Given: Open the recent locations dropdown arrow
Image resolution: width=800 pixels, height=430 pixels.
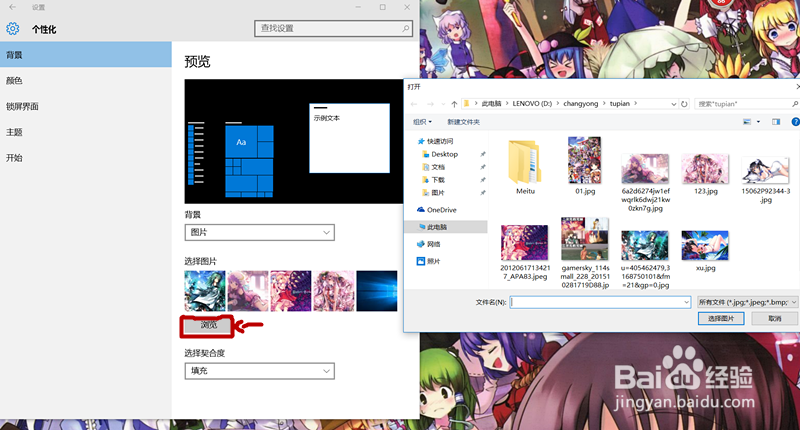Looking at the screenshot, I should point(443,104).
